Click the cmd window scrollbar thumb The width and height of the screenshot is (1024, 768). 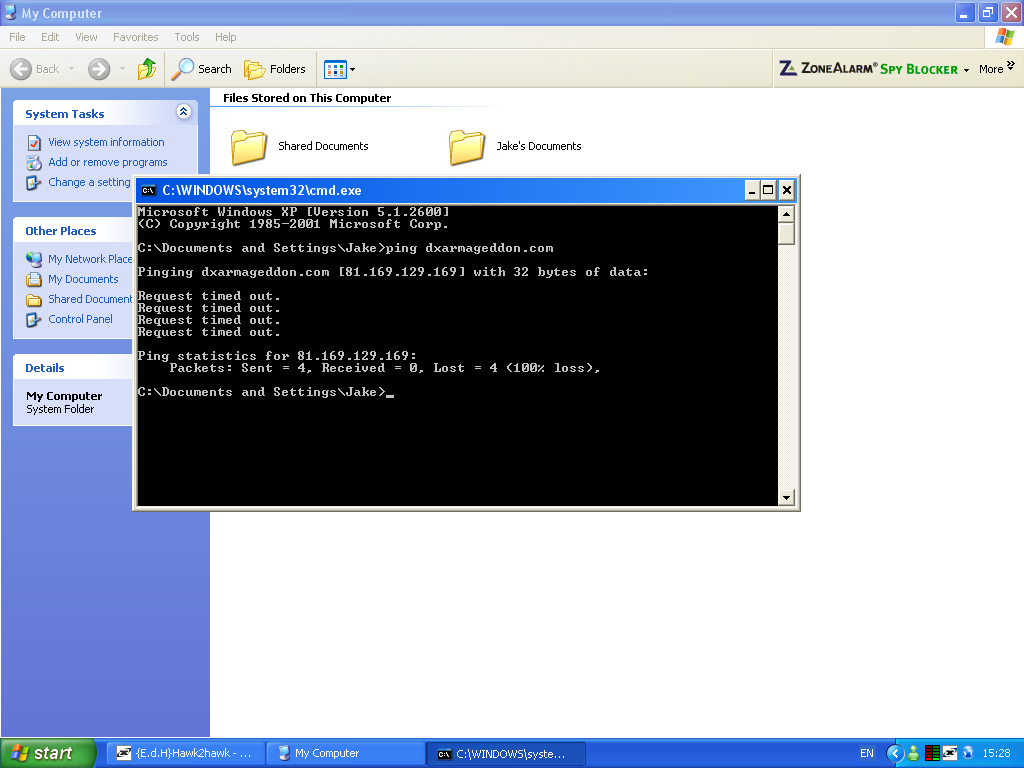pyautogui.click(x=786, y=233)
